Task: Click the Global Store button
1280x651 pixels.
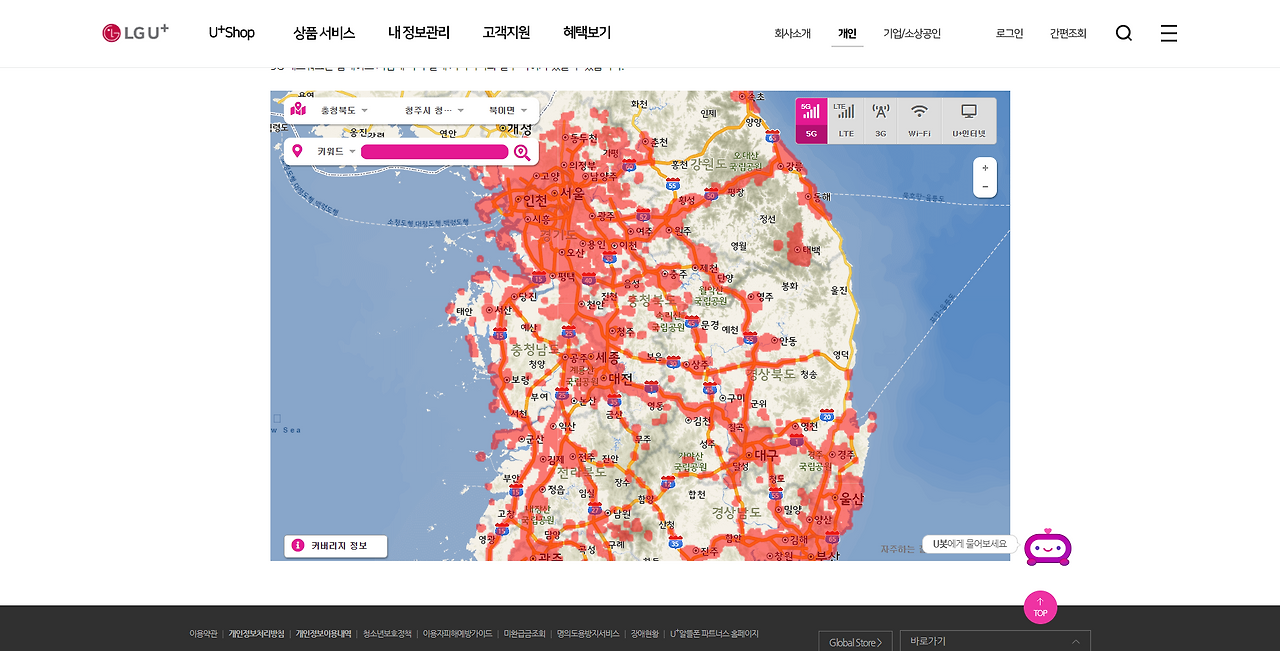Action: (x=855, y=642)
